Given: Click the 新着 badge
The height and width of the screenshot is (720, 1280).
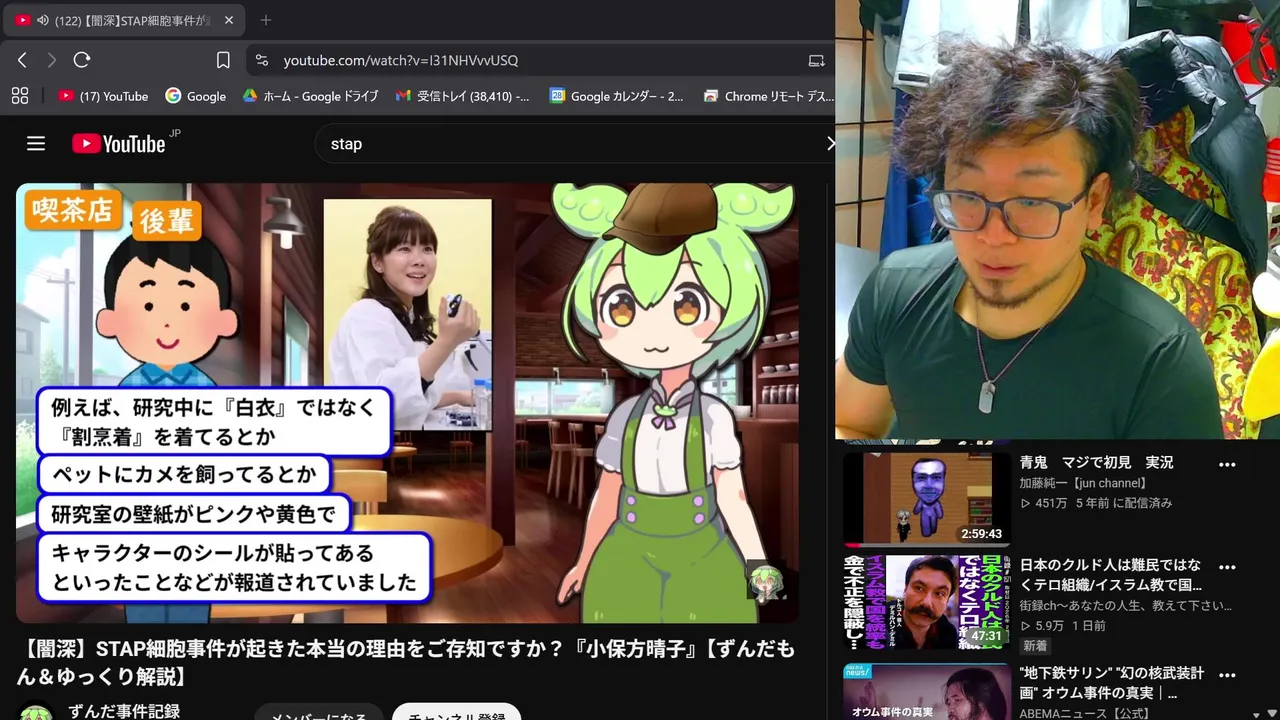Looking at the screenshot, I should click(x=1035, y=646).
